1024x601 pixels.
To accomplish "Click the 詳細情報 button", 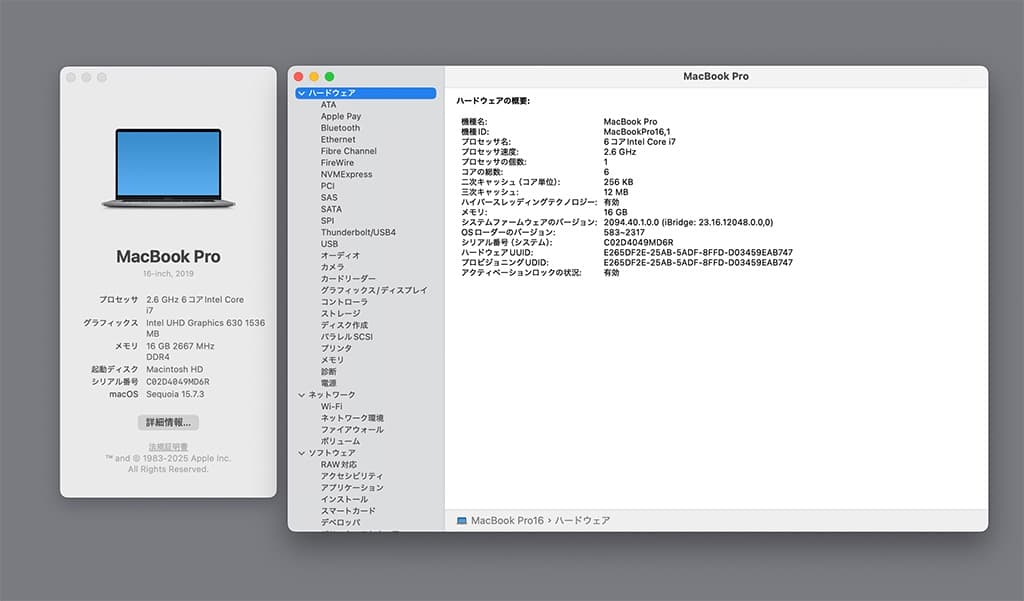I will click(x=168, y=421).
